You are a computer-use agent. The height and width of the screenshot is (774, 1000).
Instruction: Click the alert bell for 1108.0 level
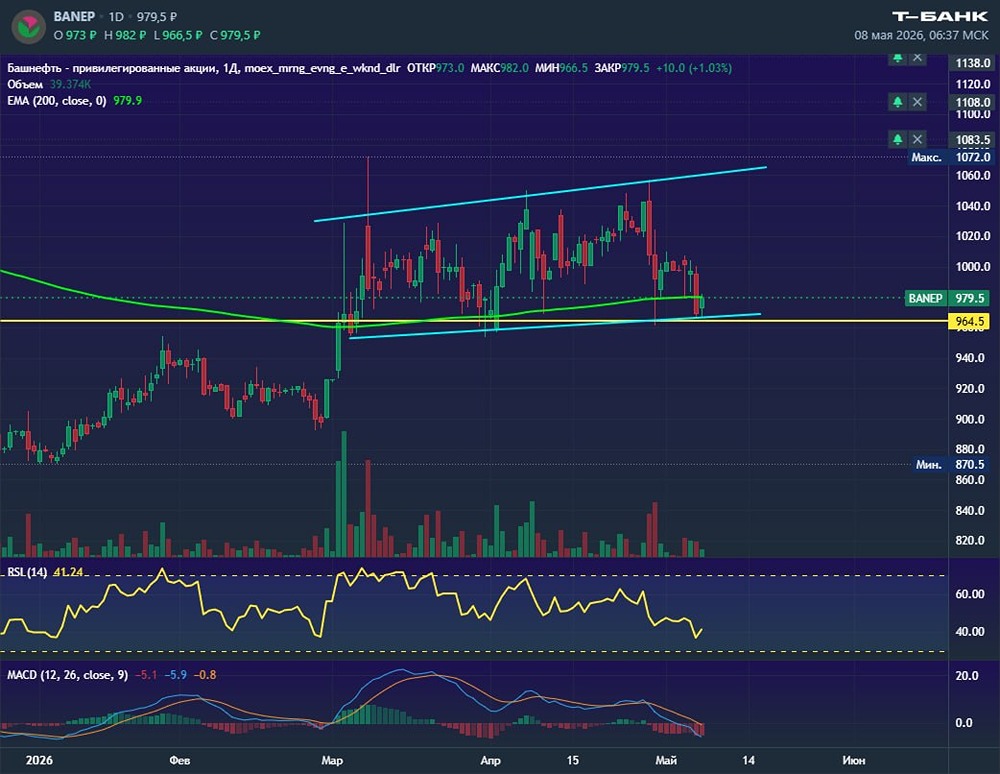coord(897,102)
